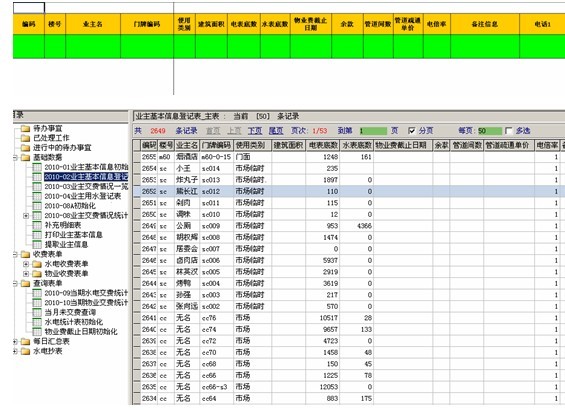The height and width of the screenshot is (410, 565).
Task: Go to next page with 下页 link
Action: [x=255, y=131]
